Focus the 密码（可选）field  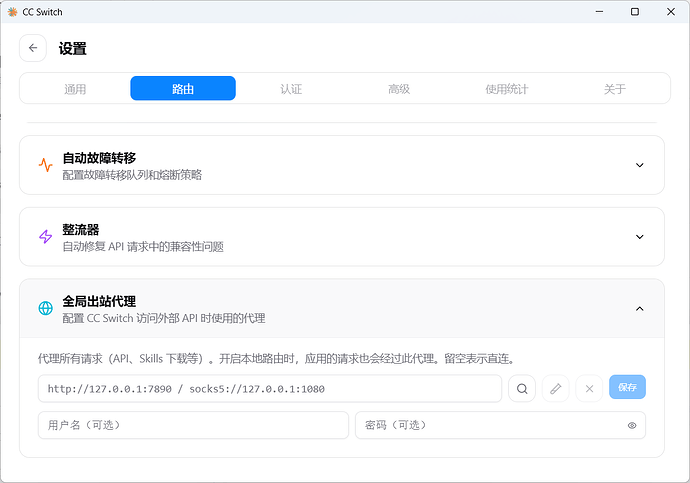tap(500, 425)
